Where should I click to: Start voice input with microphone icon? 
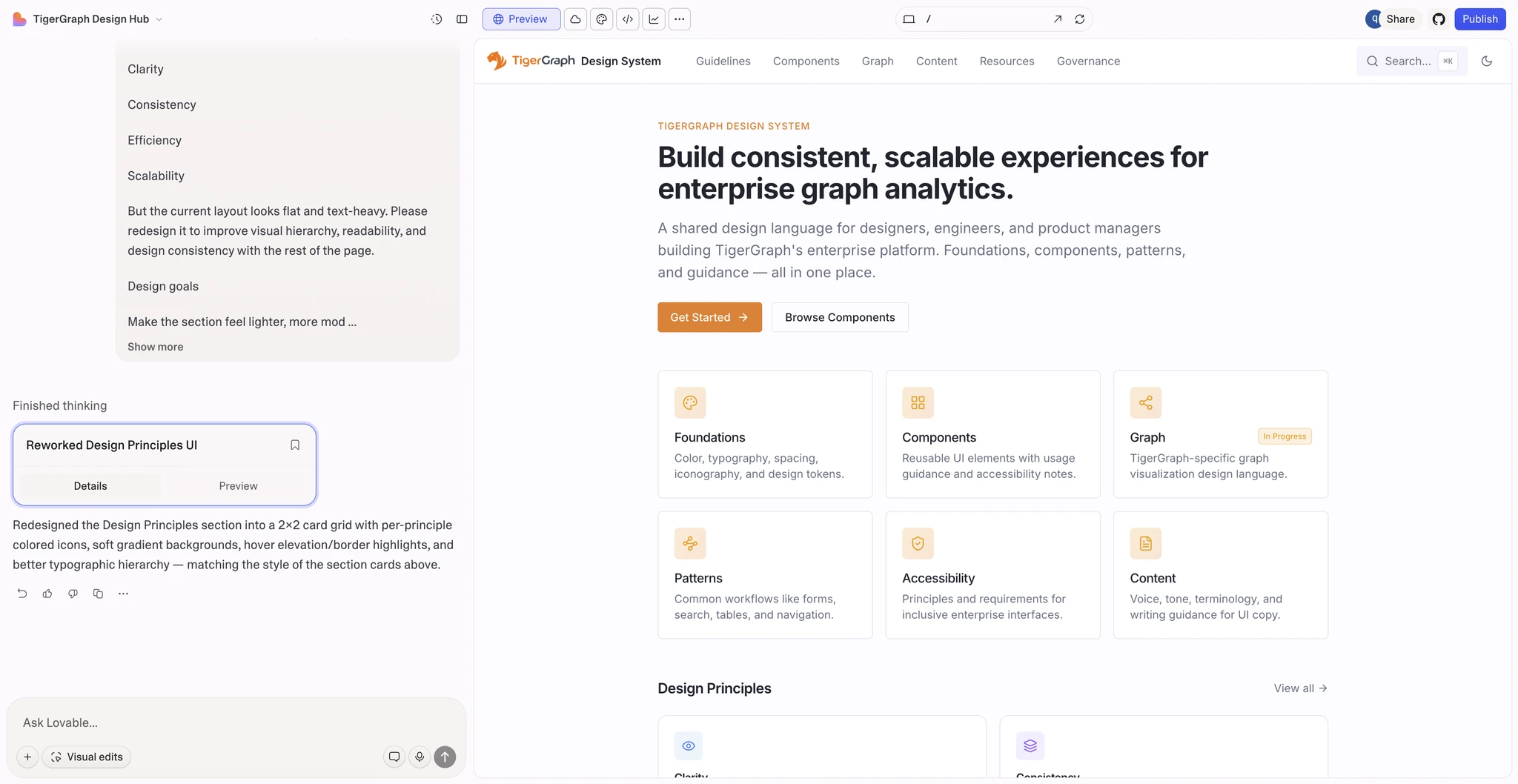pos(420,757)
